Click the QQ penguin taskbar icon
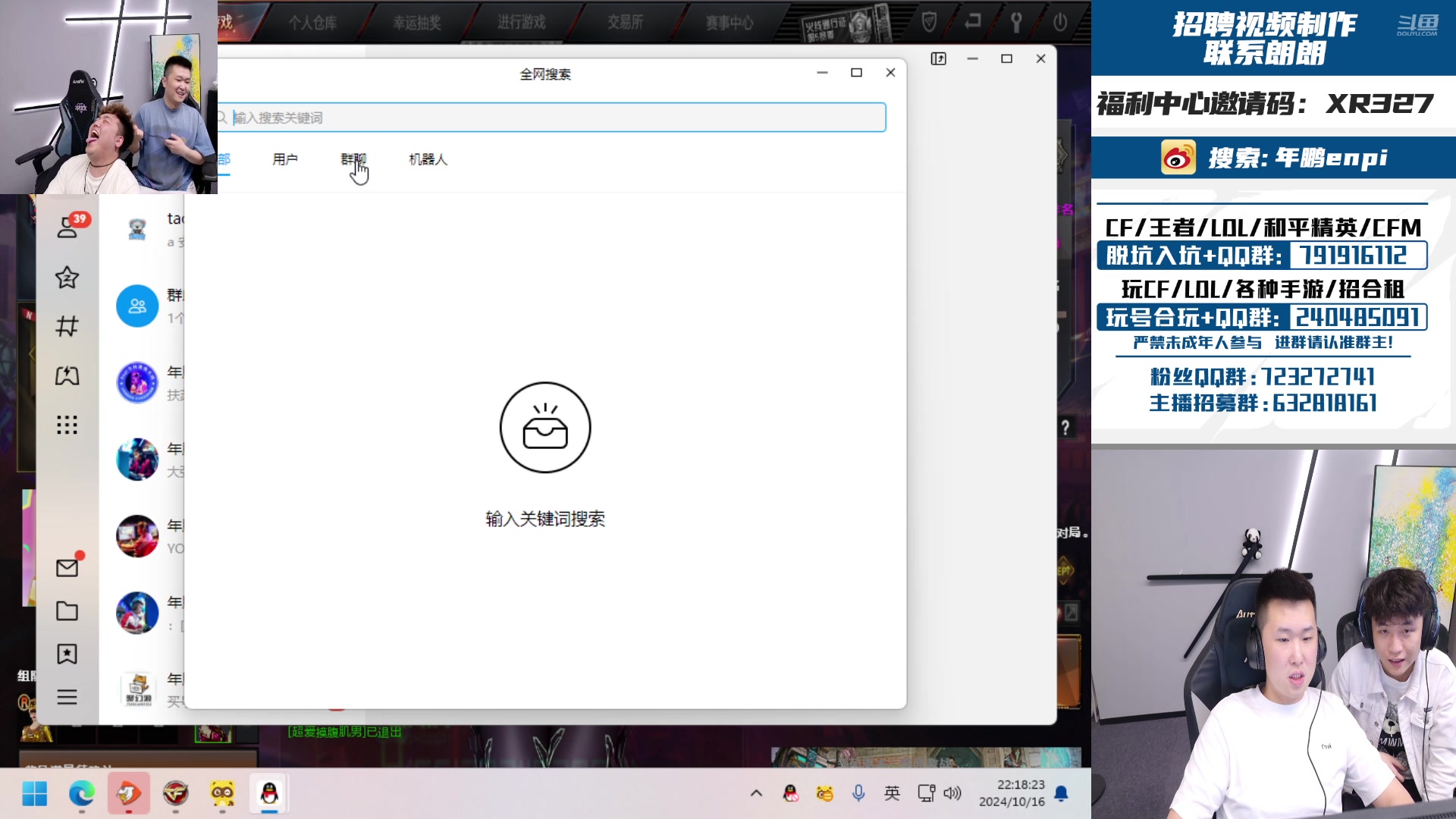This screenshot has width=1456, height=819. click(269, 794)
